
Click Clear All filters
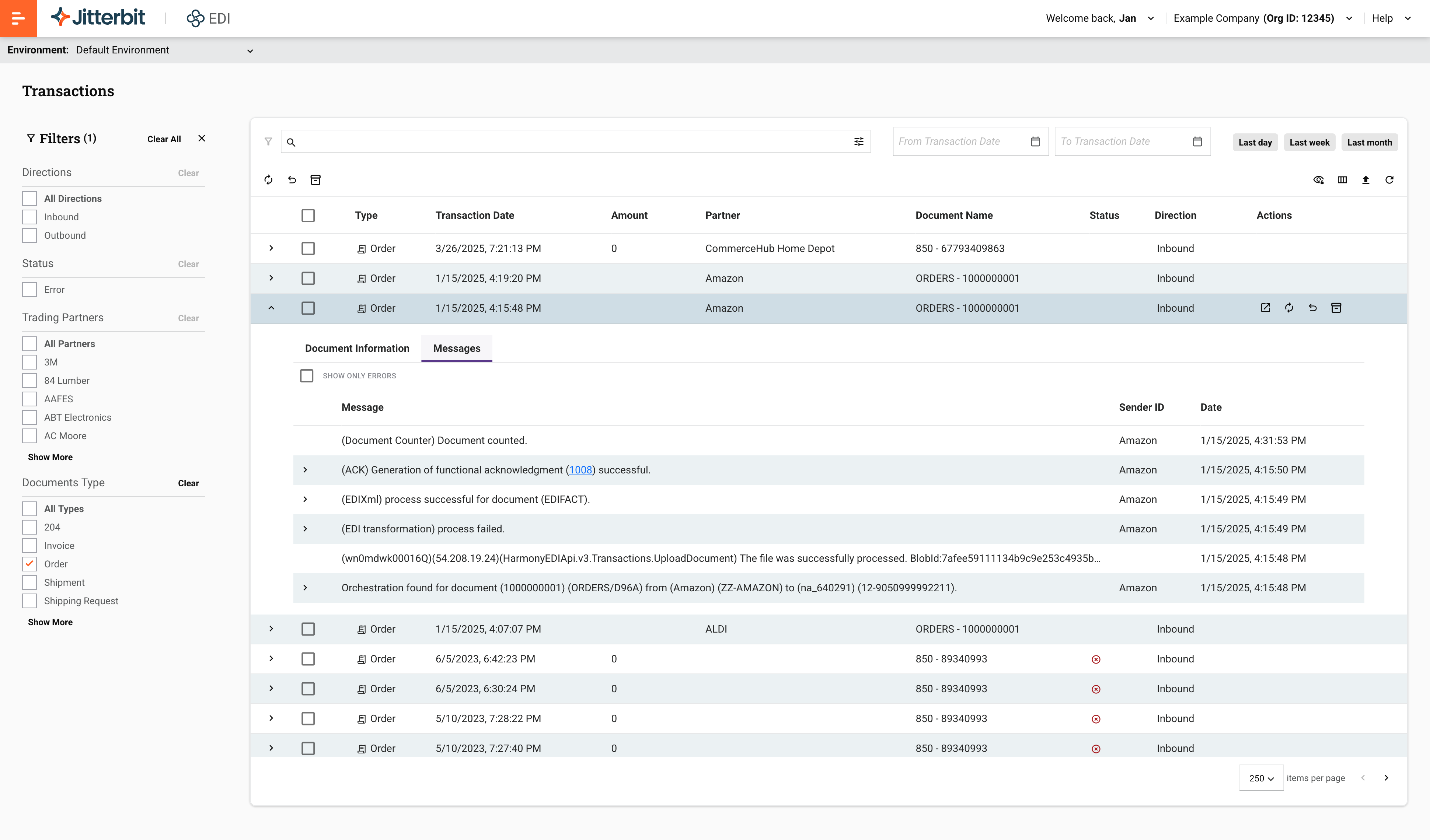pos(164,139)
